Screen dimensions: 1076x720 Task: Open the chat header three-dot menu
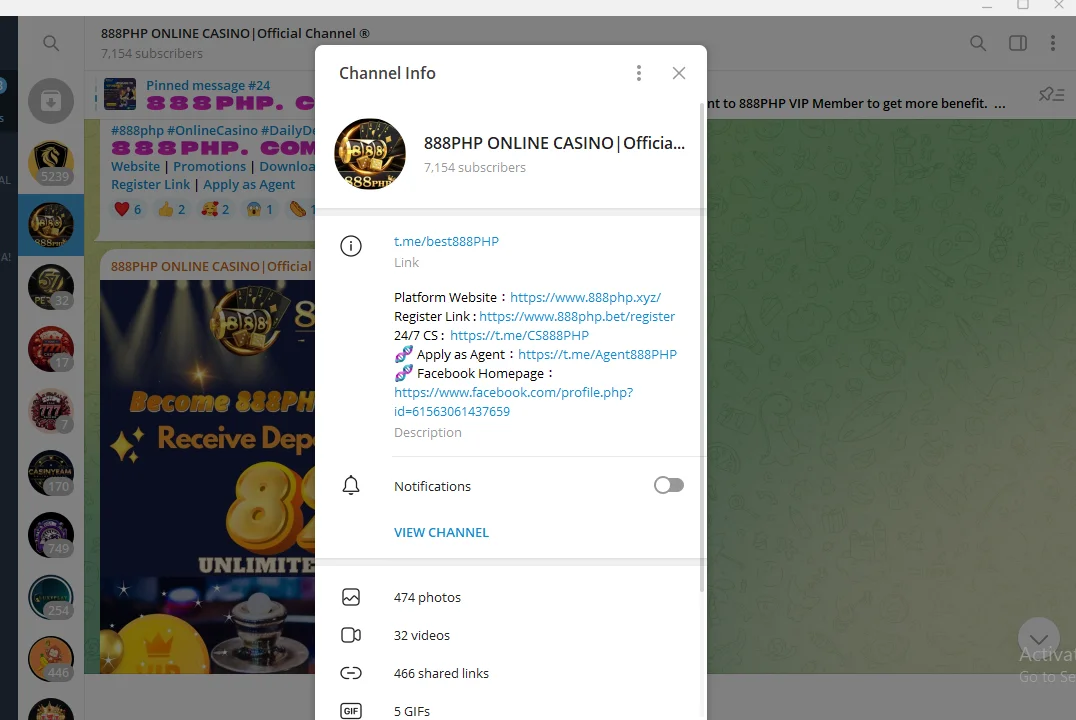1053,43
